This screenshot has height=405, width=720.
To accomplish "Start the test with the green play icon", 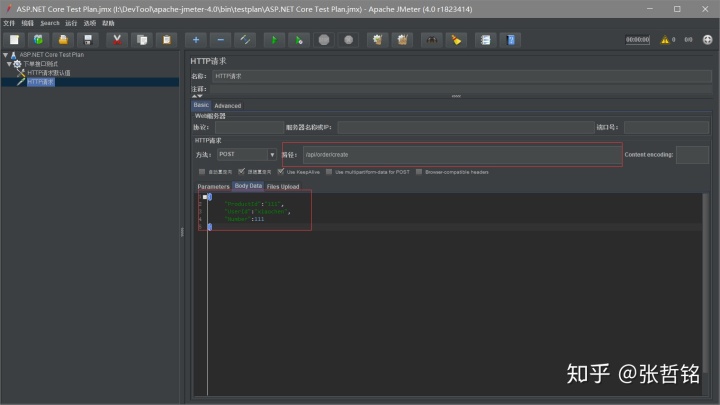I will [274, 40].
